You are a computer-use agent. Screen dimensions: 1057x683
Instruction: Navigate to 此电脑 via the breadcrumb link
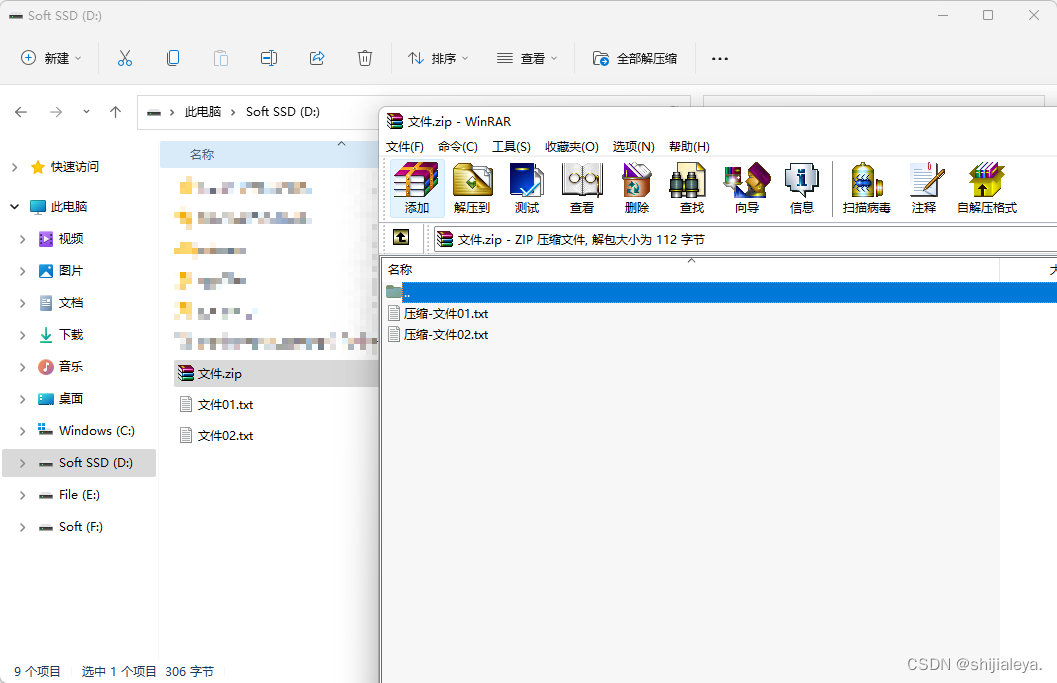pyautogui.click(x=205, y=111)
